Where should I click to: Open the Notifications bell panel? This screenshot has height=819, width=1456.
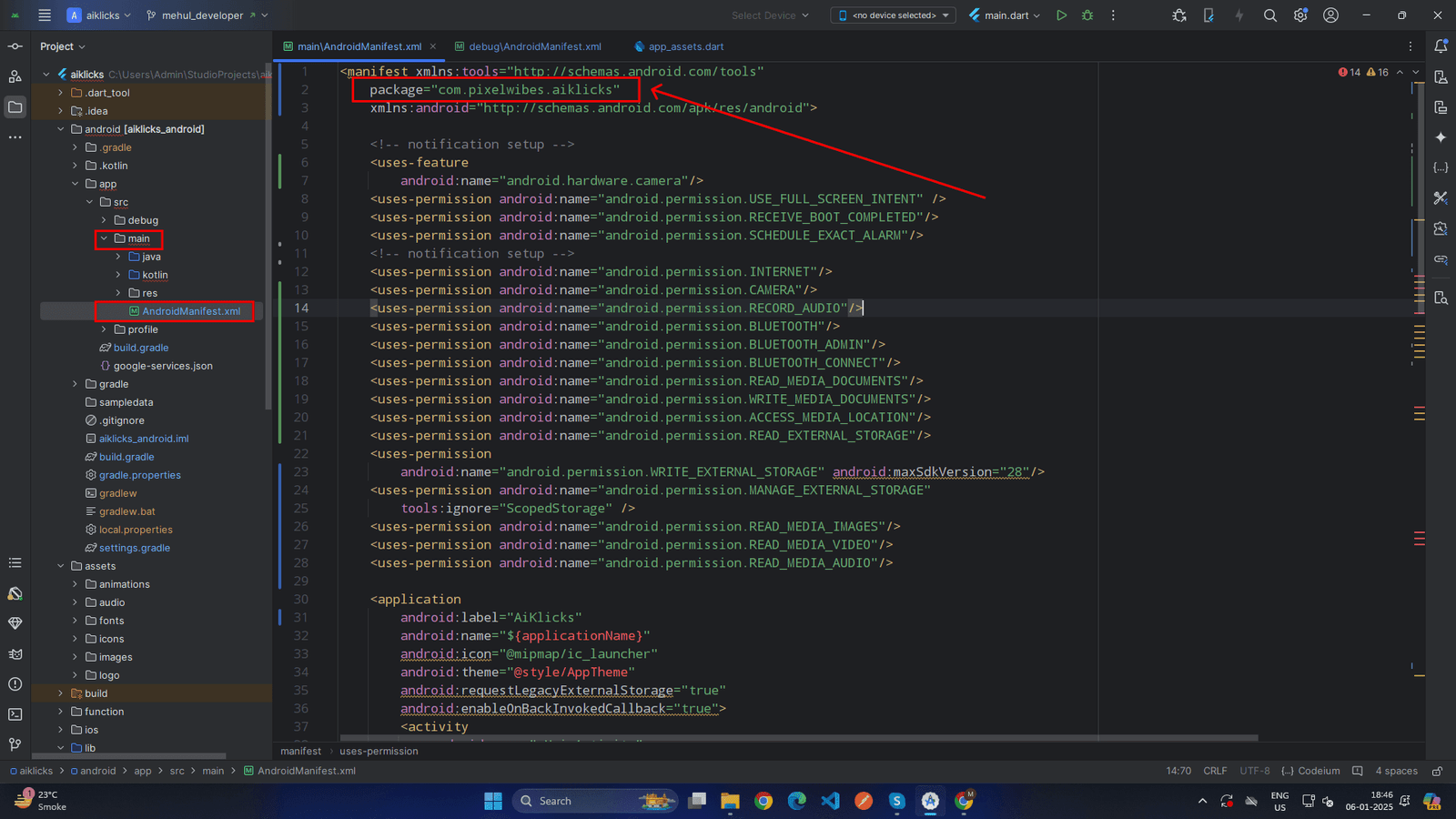click(x=1441, y=46)
